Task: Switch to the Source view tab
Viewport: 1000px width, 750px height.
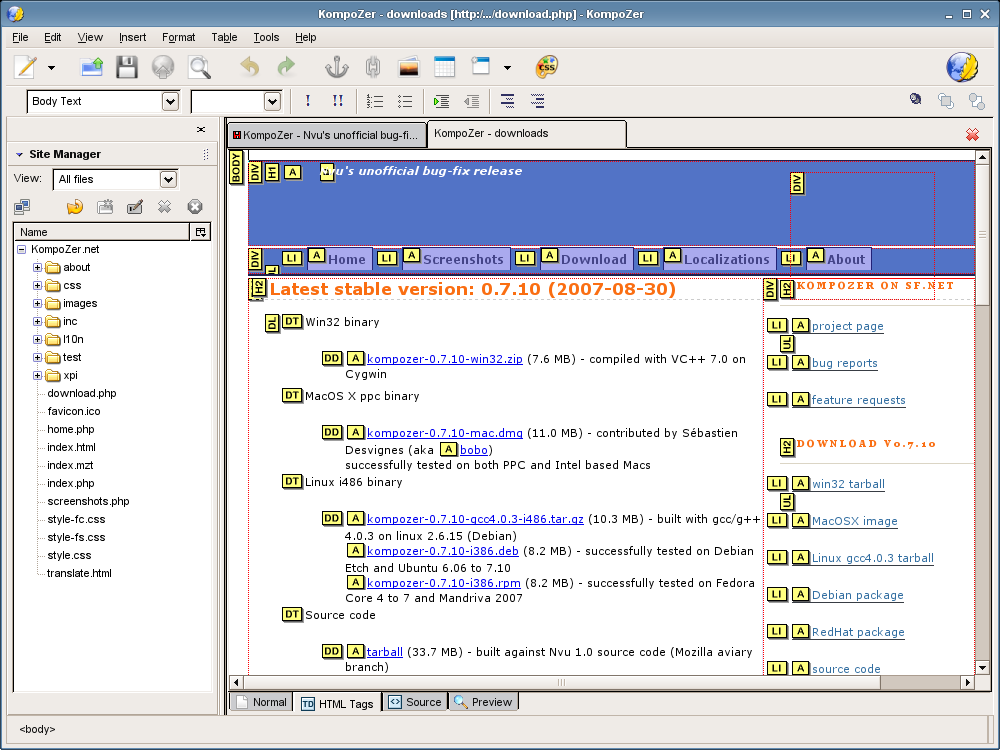Action: coord(414,702)
